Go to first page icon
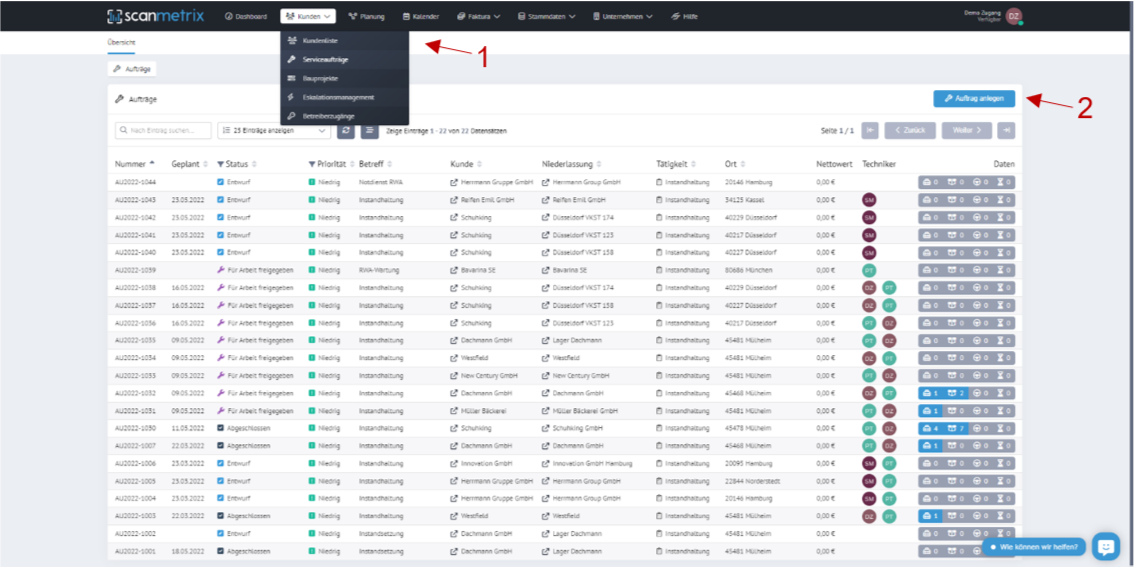Screen dimensions: 1134x567 tap(870, 130)
